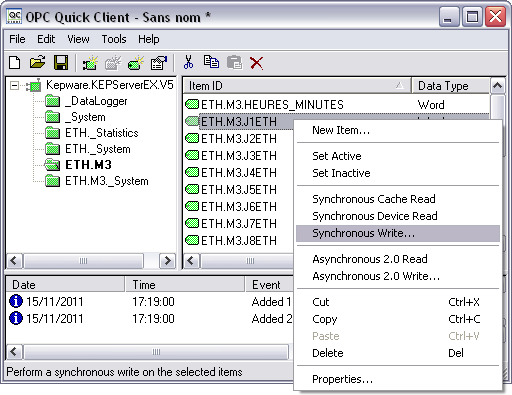This screenshot has height=395, width=512.
Task: Choose Asynchronous 2.0 Read
Action: tap(398, 259)
